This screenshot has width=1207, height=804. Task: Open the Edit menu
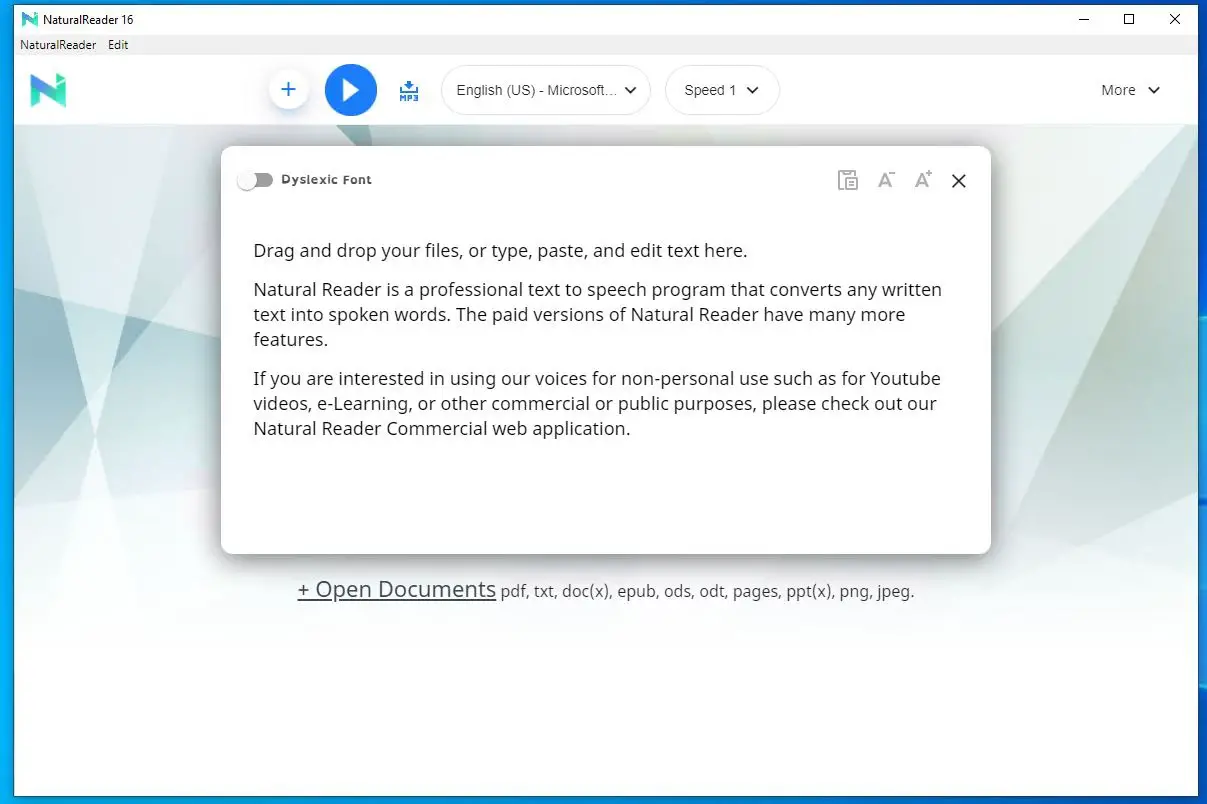point(118,45)
